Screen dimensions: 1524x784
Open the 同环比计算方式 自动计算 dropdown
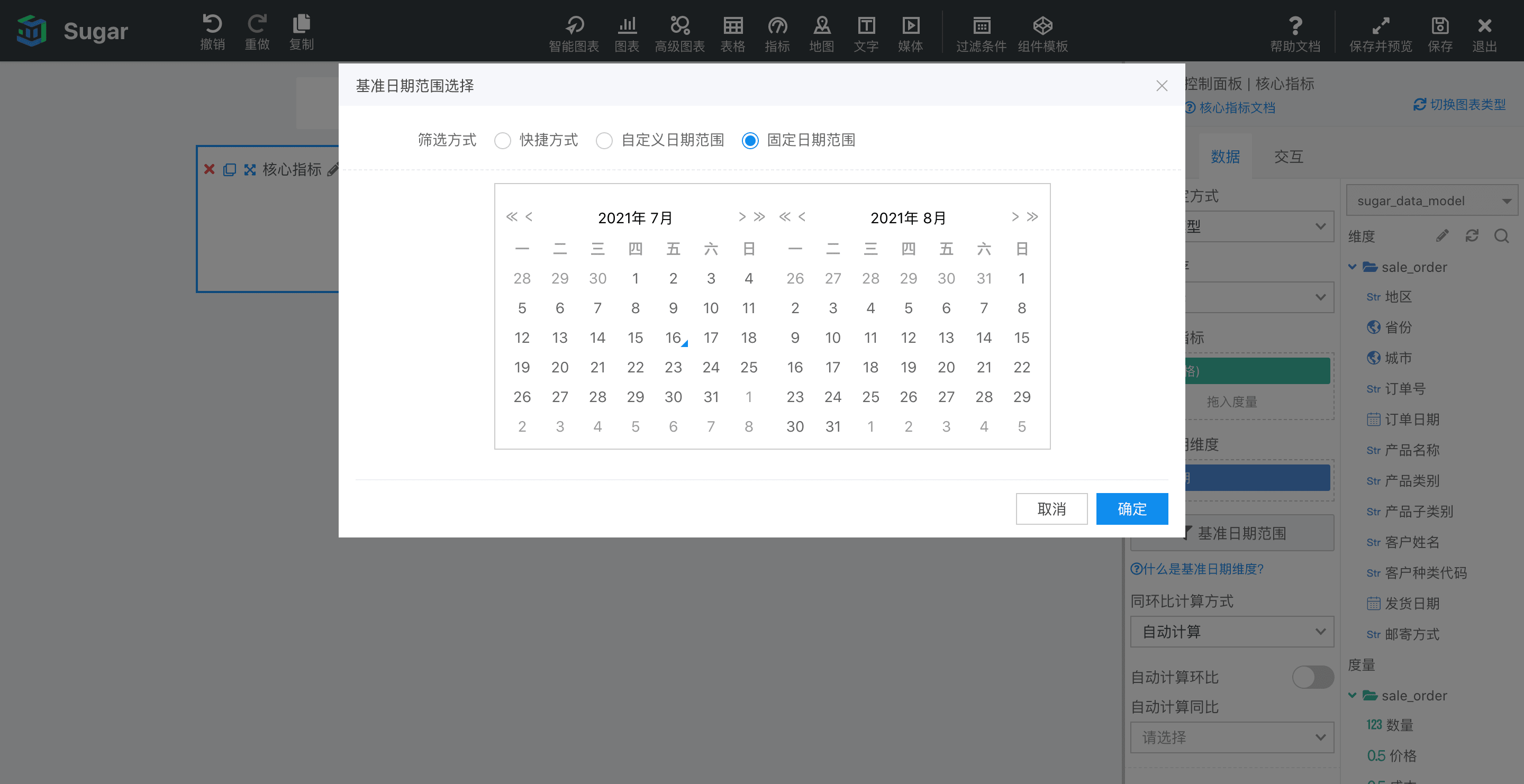tap(1232, 632)
